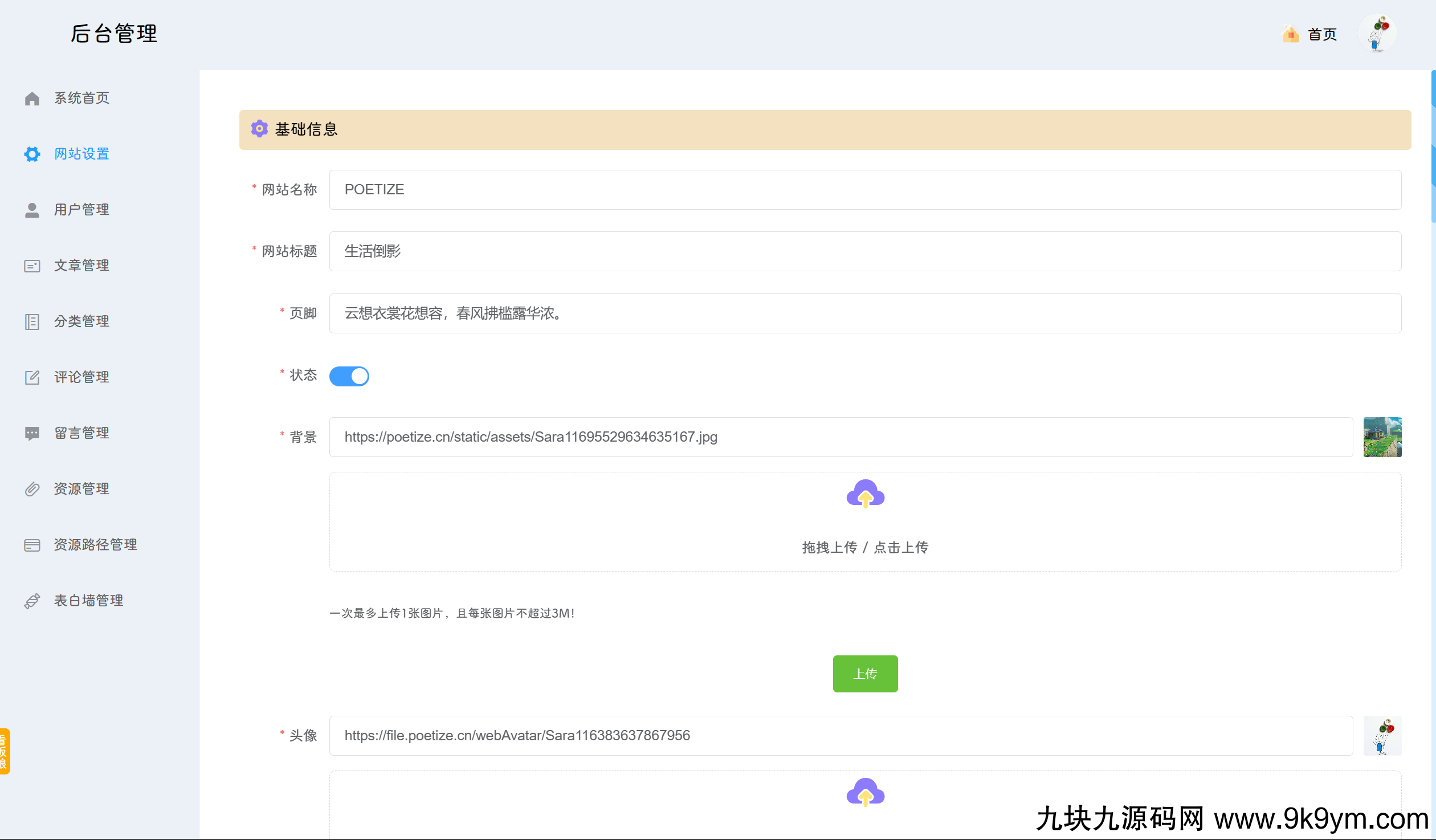Click the user avatar in the top-right corner
The image size is (1436, 840).
(1377, 34)
